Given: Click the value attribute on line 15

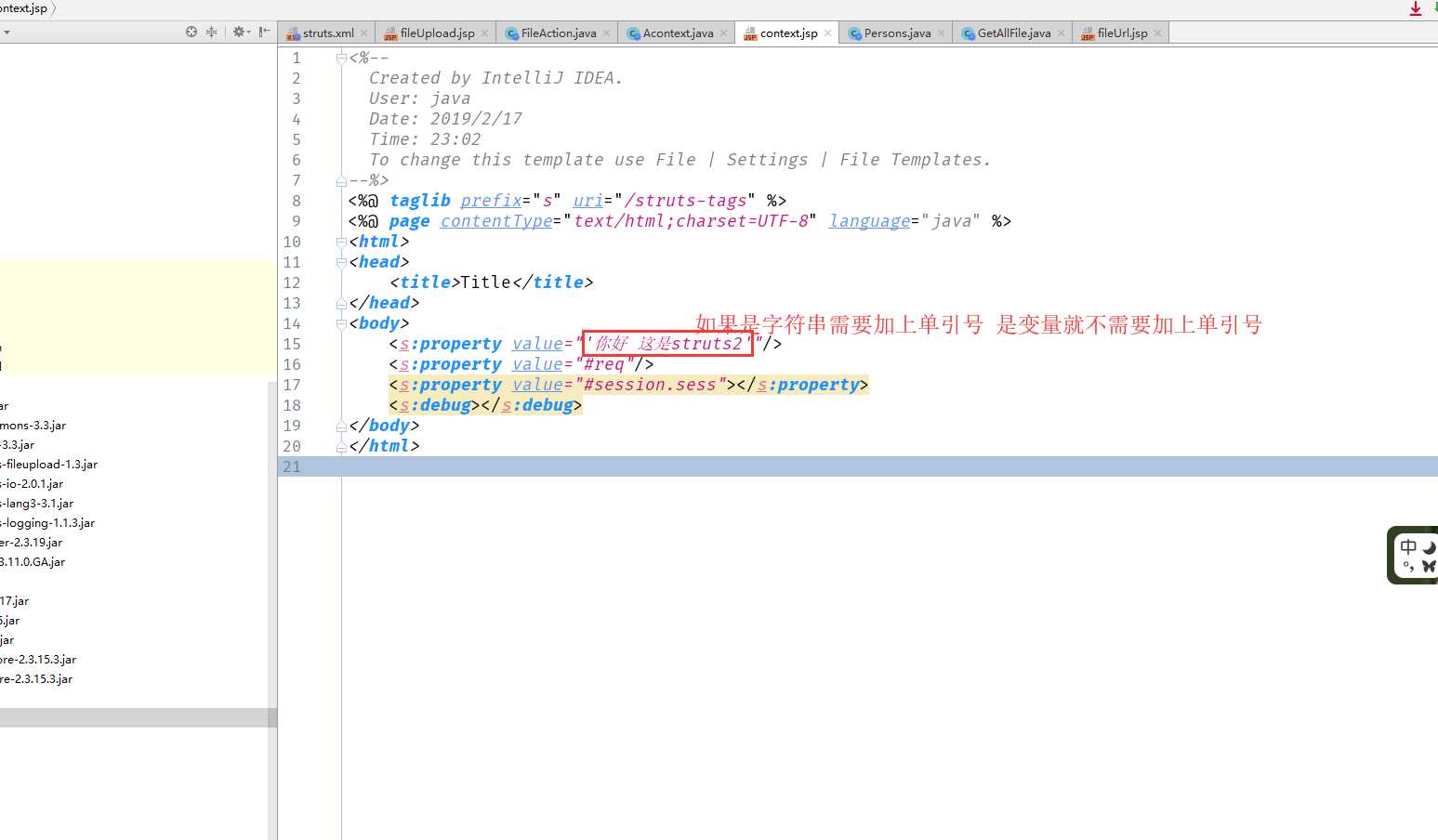Looking at the screenshot, I should coord(537,344).
